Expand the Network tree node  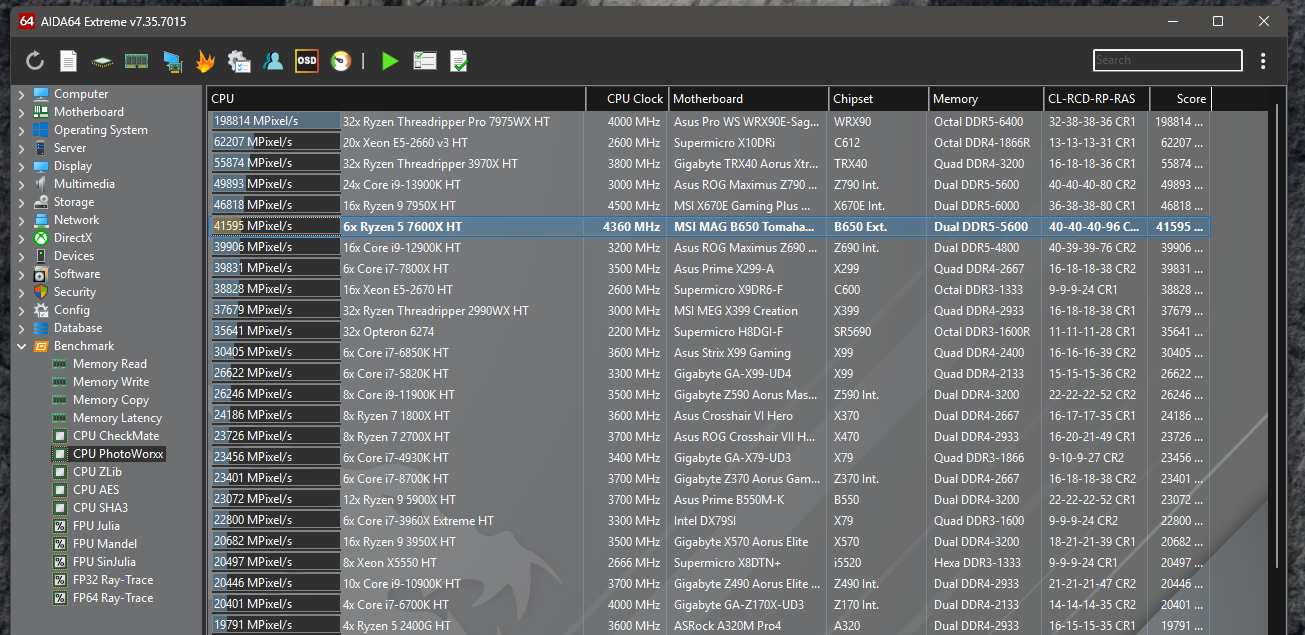pyautogui.click(x=22, y=220)
